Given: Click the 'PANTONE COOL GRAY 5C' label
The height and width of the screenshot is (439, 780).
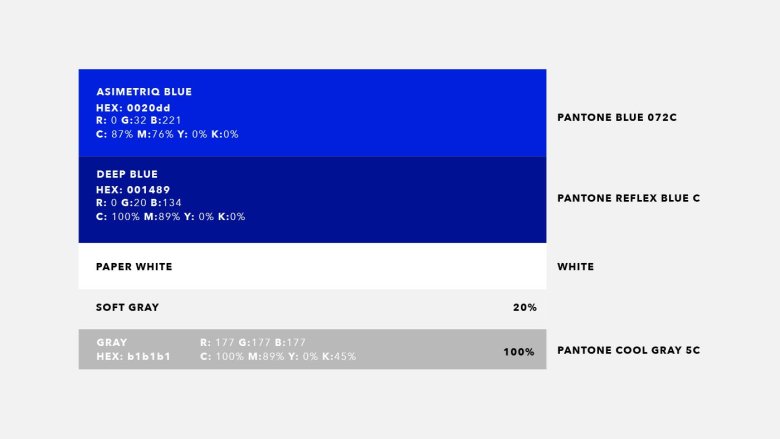Looking at the screenshot, I should pos(628,351).
